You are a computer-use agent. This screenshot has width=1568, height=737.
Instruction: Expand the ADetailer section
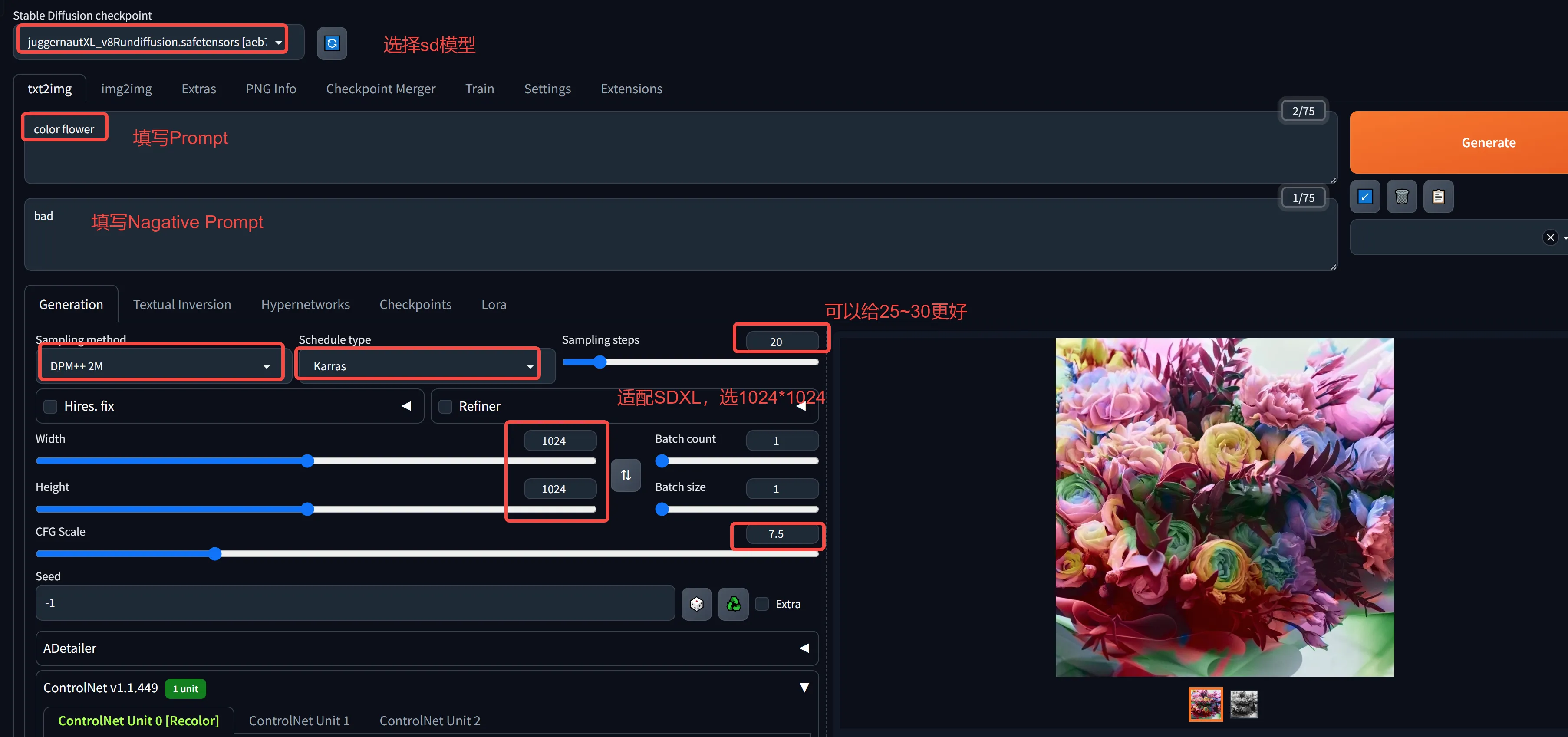pyautogui.click(x=427, y=648)
